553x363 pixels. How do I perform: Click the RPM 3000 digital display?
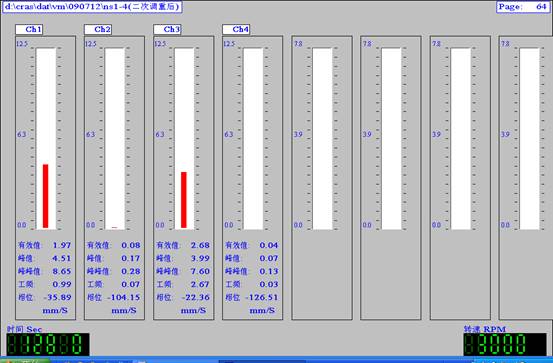click(505, 344)
